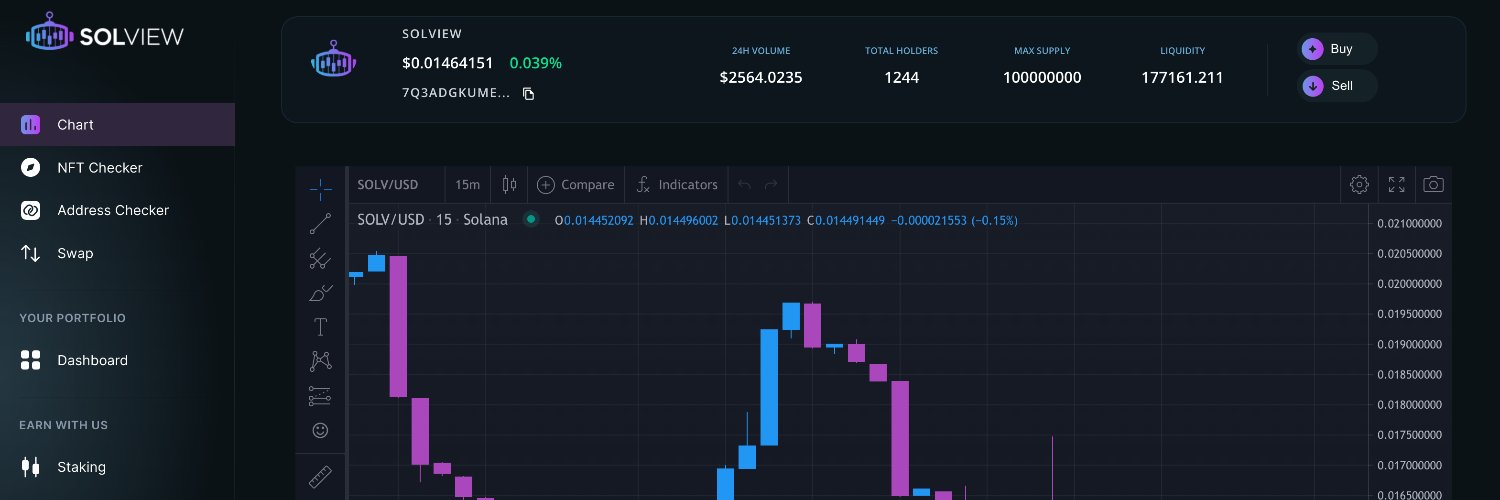Viewport: 1500px width, 500px height.
Task: Open the Dashboard page
Action: coord(117,360)
